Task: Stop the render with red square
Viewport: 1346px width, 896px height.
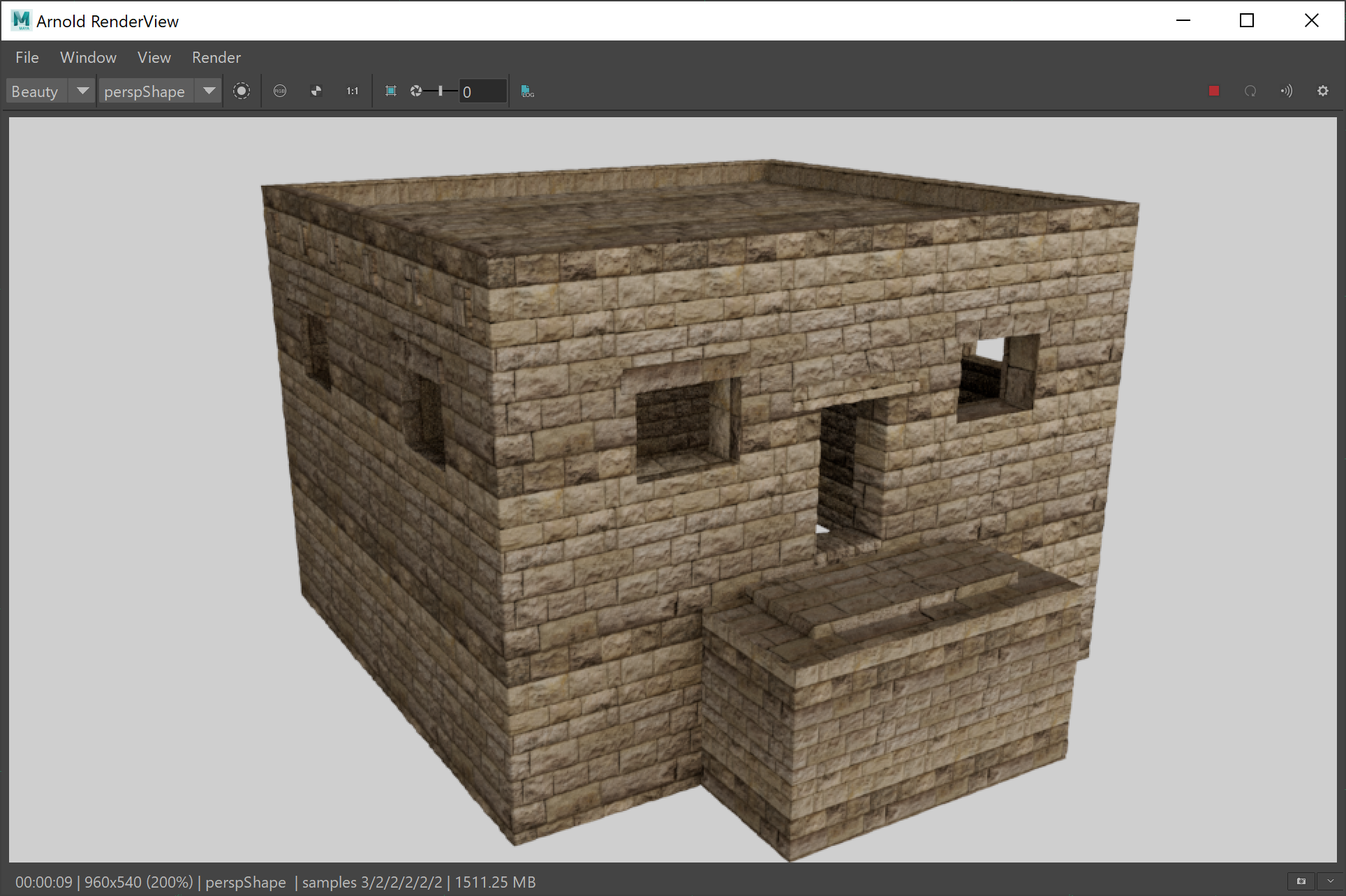Action: (x=1214, y=91)
